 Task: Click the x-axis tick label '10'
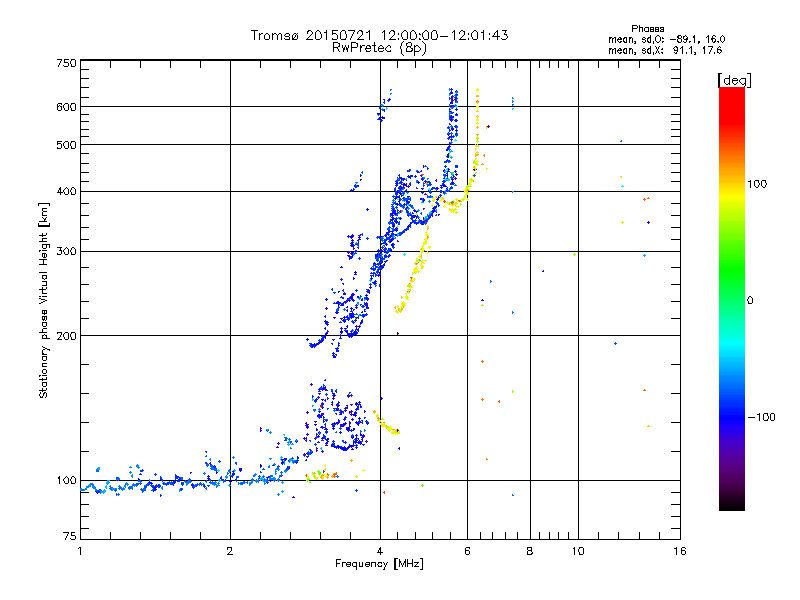(x=578, y=551)
